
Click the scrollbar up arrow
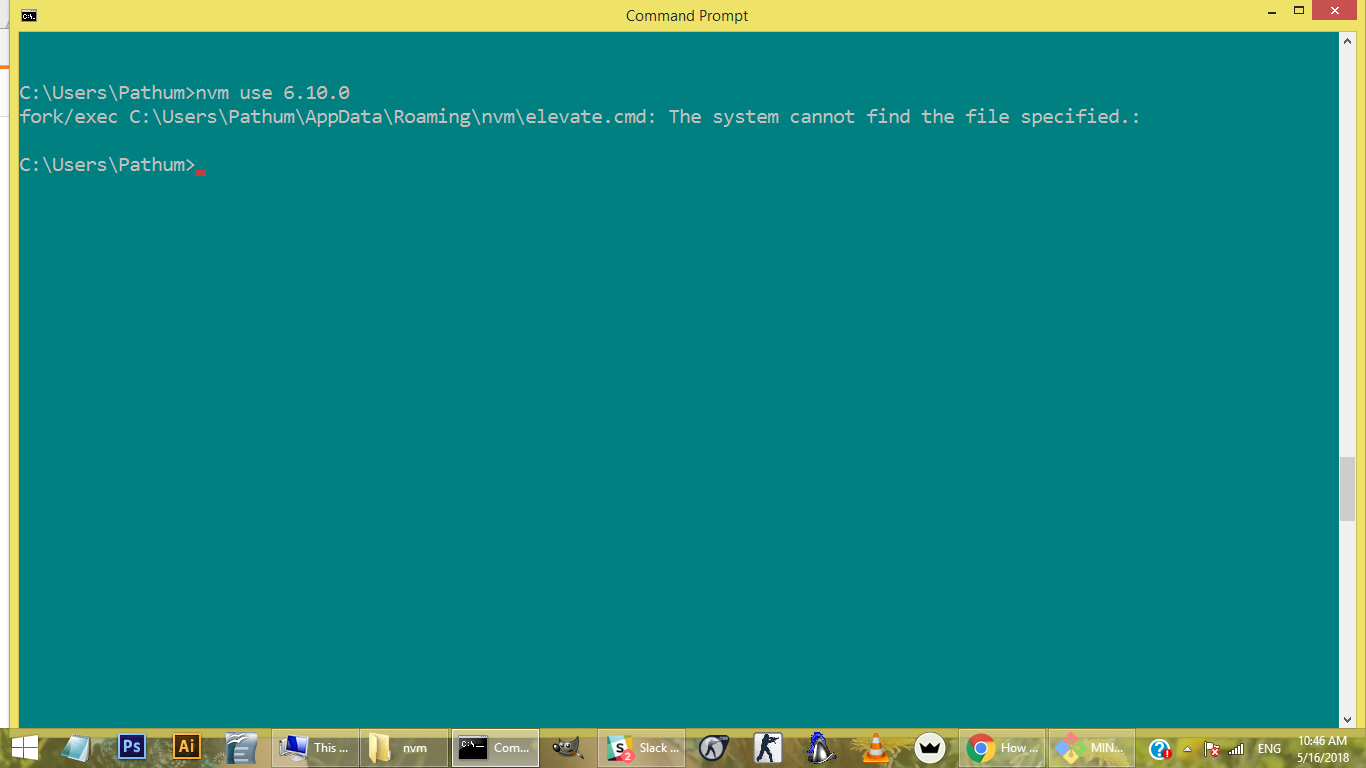pos(1347,40)
